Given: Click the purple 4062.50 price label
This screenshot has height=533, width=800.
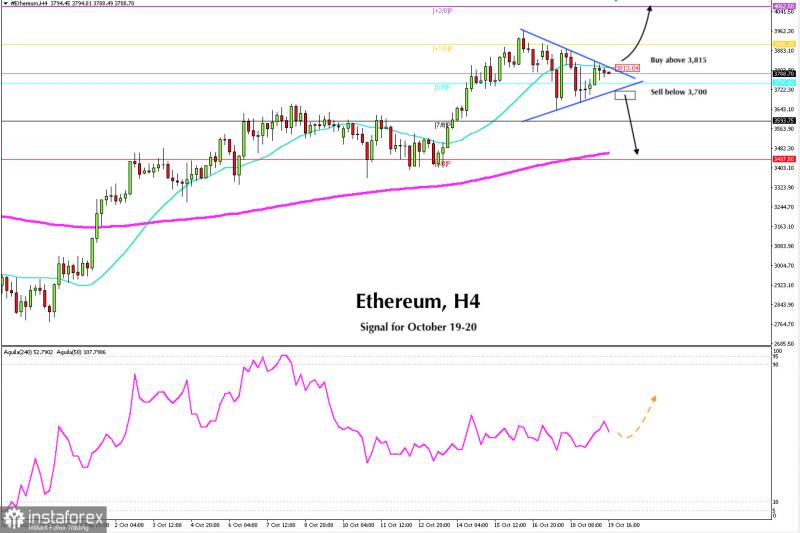Looking at the screenshot, I should [784, 6].
